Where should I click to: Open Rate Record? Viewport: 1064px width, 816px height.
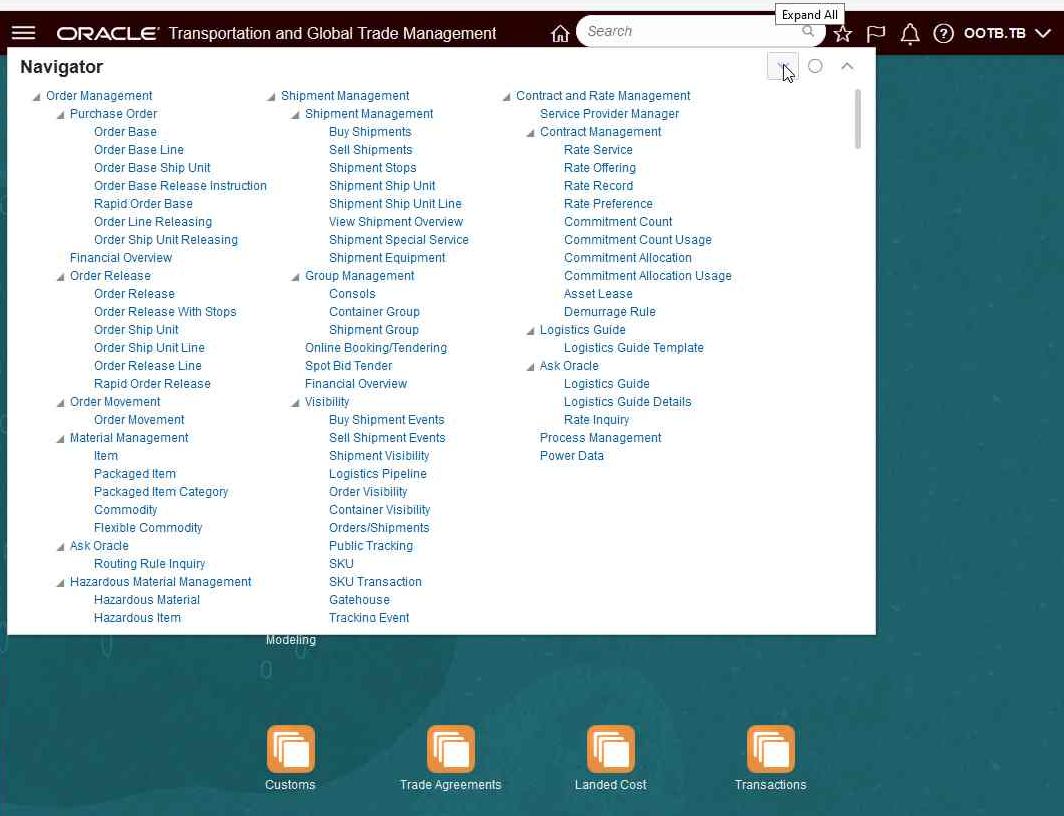click(x=598, y=185)
